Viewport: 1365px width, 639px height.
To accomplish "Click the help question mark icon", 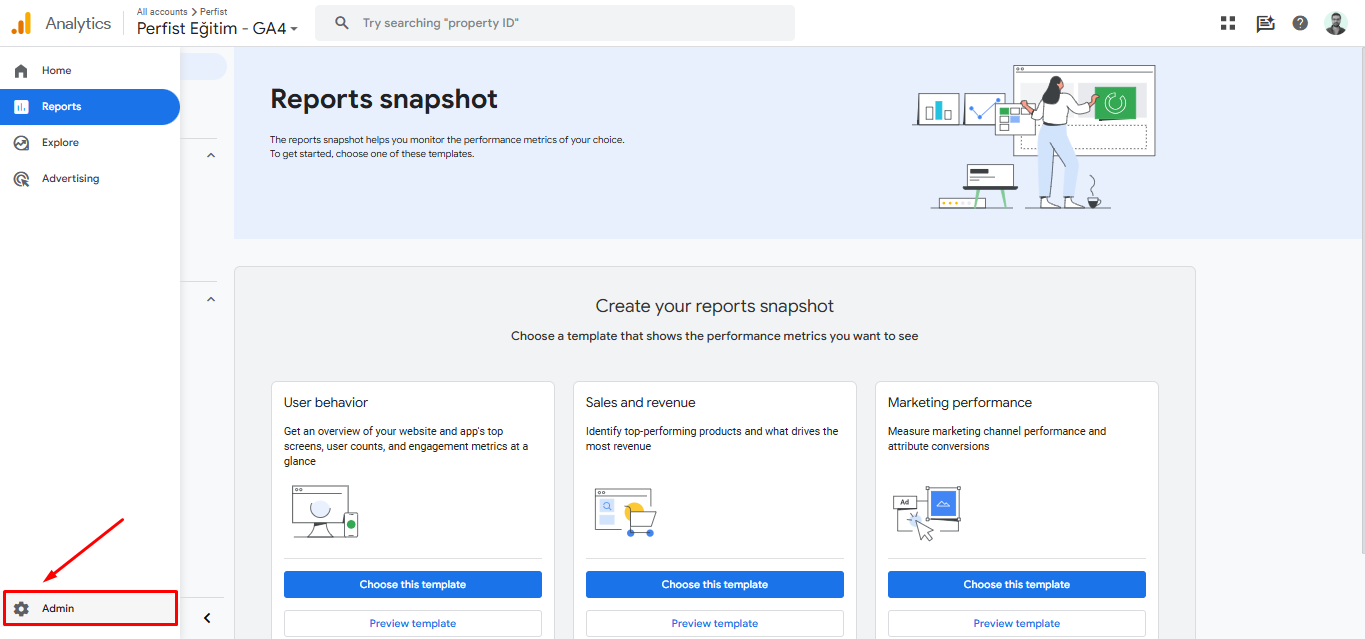I will 1300,23.
